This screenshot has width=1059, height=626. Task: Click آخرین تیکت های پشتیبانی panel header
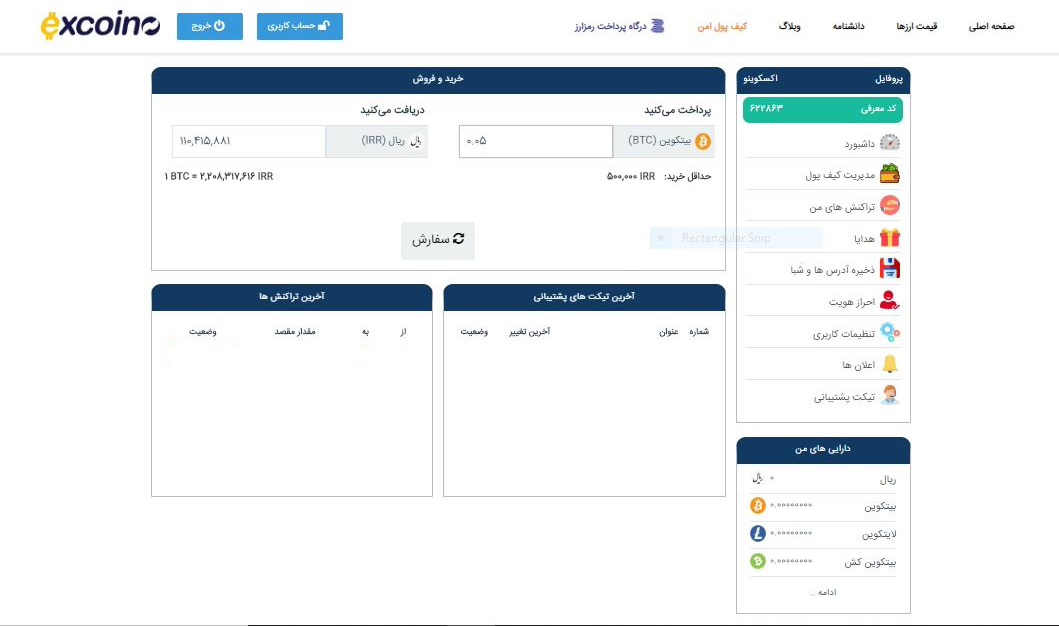[584, 296]
